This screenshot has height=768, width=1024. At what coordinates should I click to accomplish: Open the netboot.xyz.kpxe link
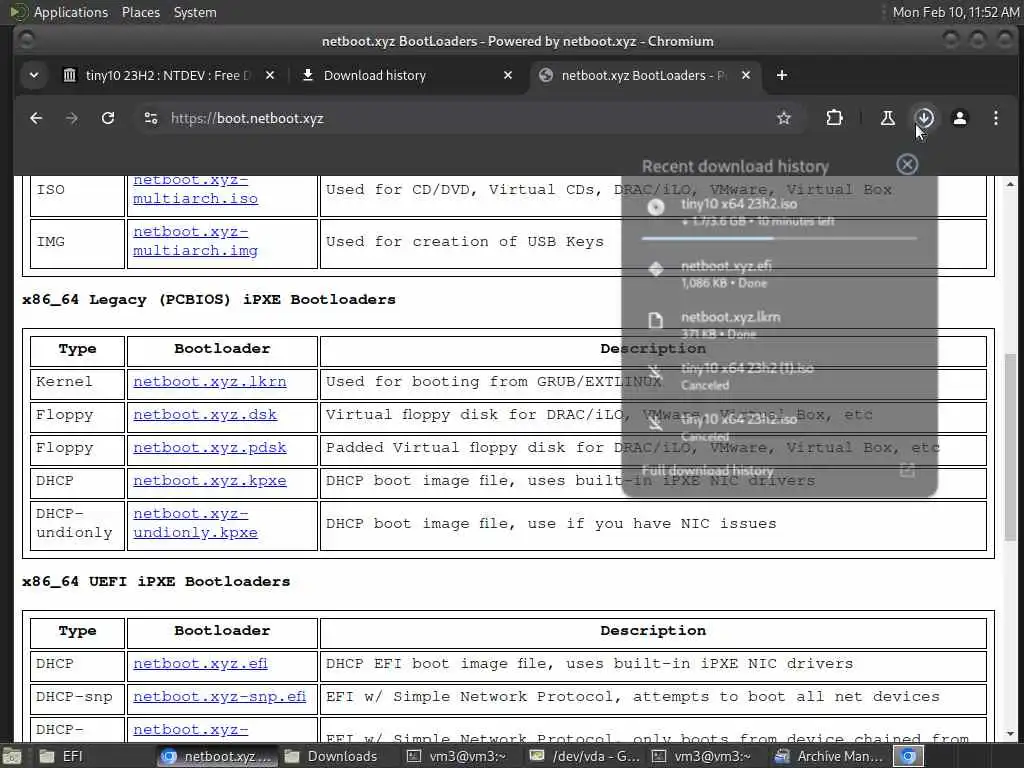(210, 481)
